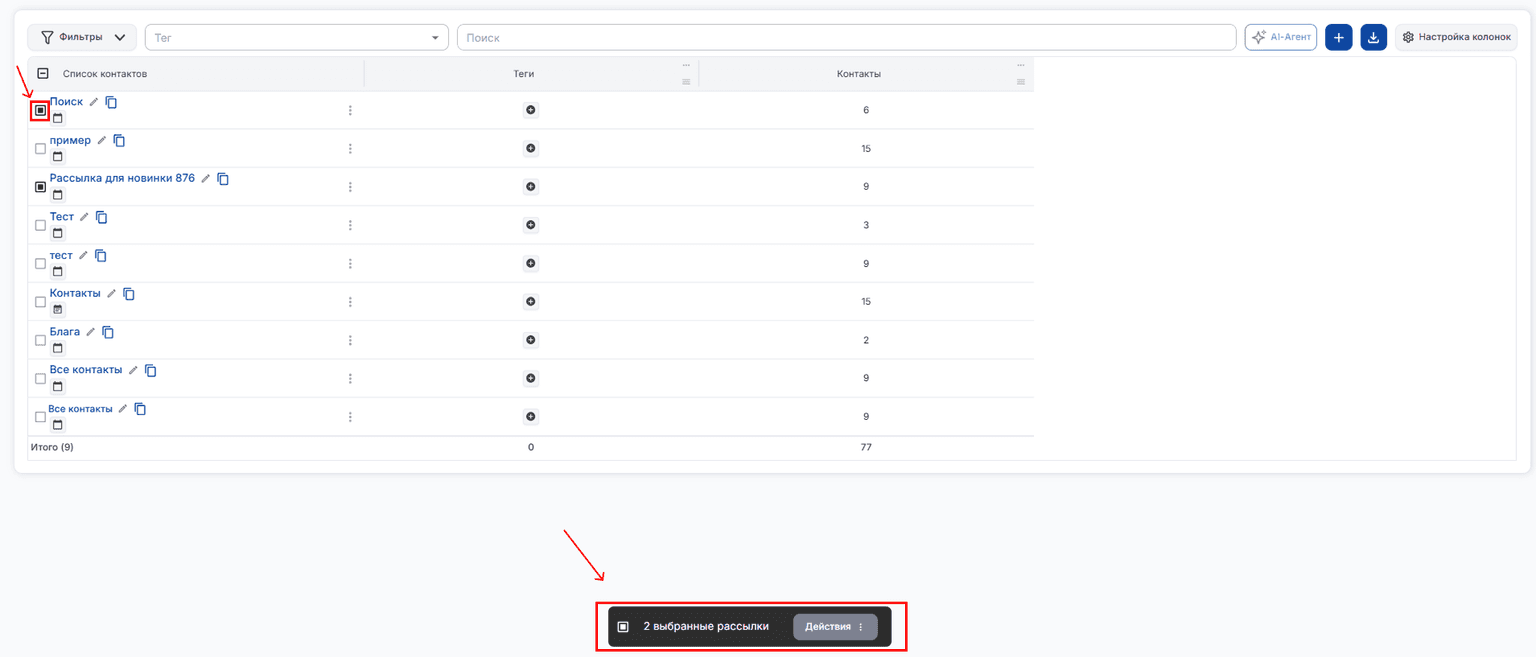Open the Теги column hamburger menu
The height and width of the screenshot is (657, 1536).
pyautogui.click(x=686, y=82)
